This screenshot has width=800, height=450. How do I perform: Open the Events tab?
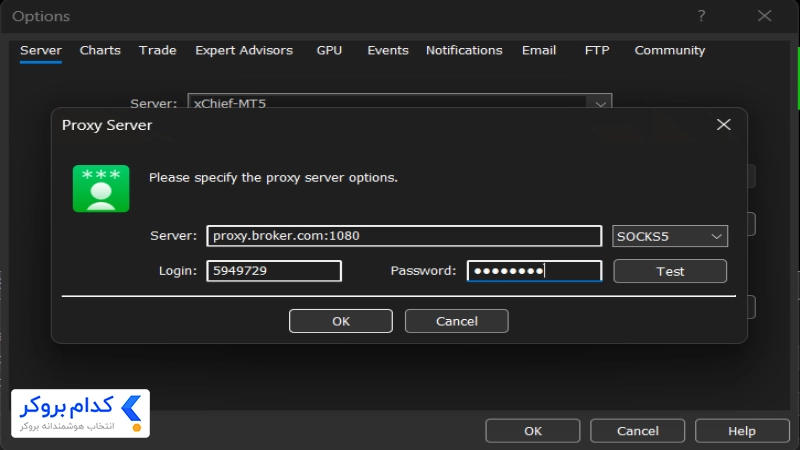pyautogui.click(x=388, y=51)
